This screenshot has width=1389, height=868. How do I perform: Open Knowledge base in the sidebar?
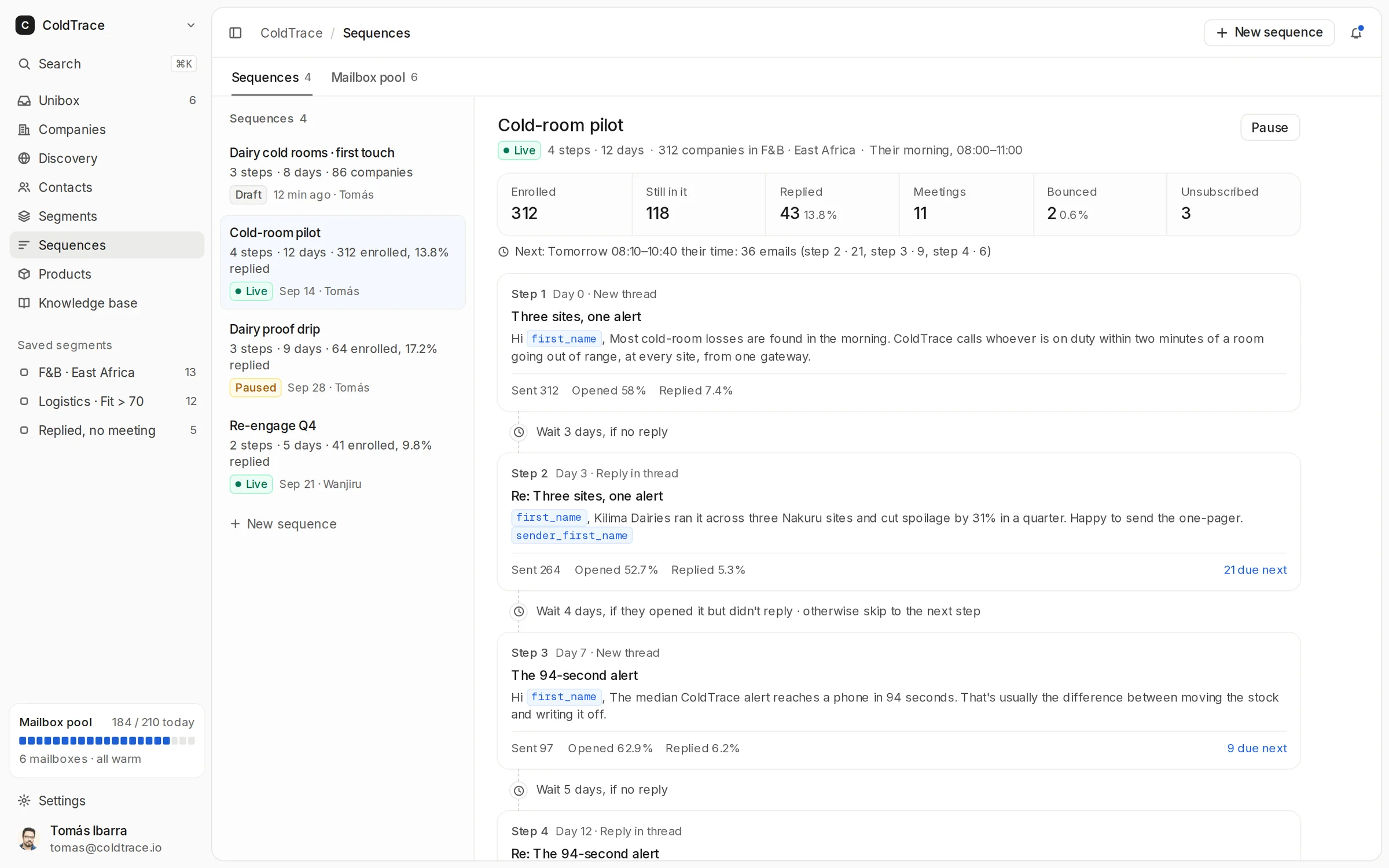[x=107, y=303]
